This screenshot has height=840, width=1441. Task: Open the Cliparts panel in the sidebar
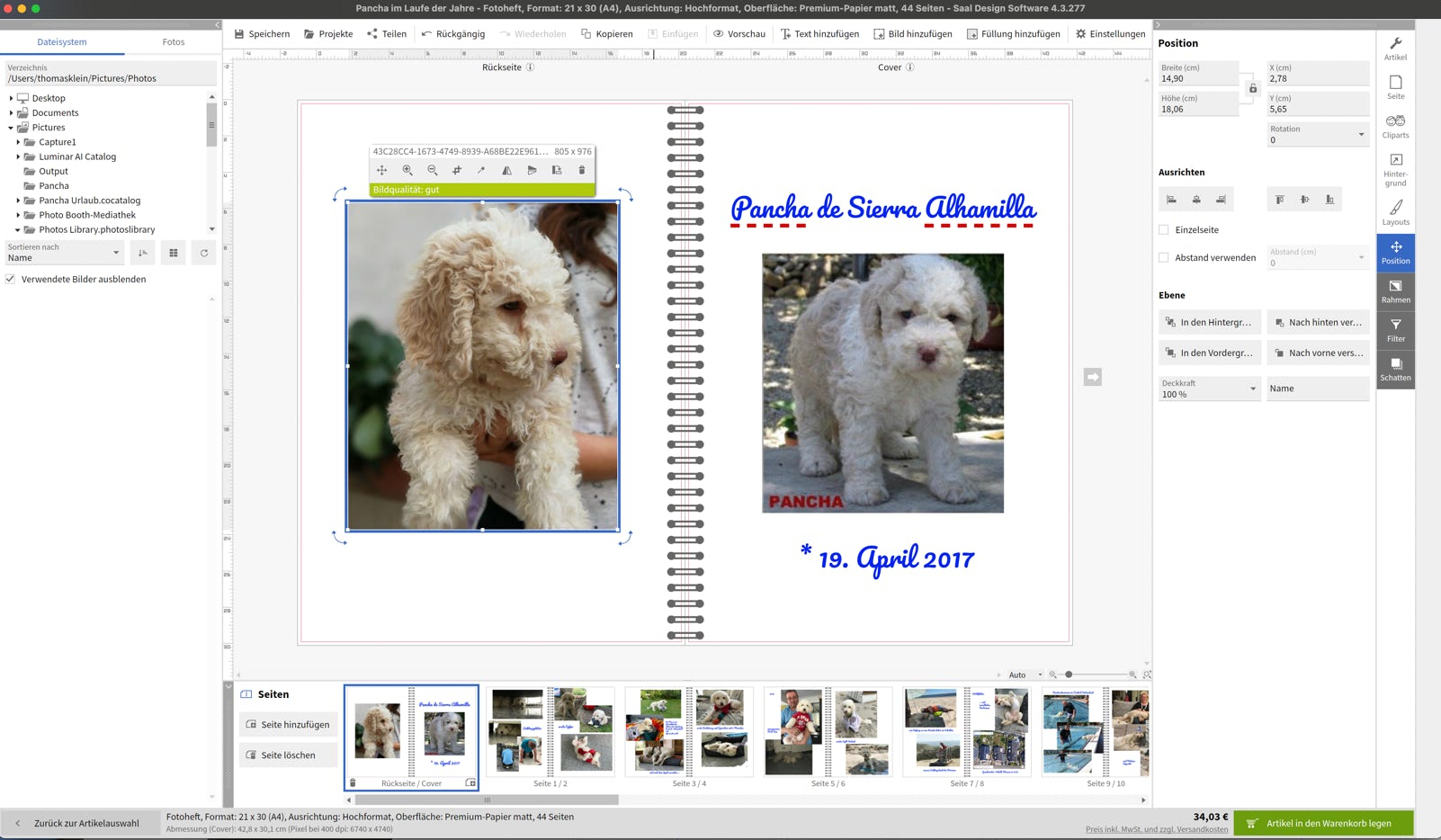tap(1395, 126)
